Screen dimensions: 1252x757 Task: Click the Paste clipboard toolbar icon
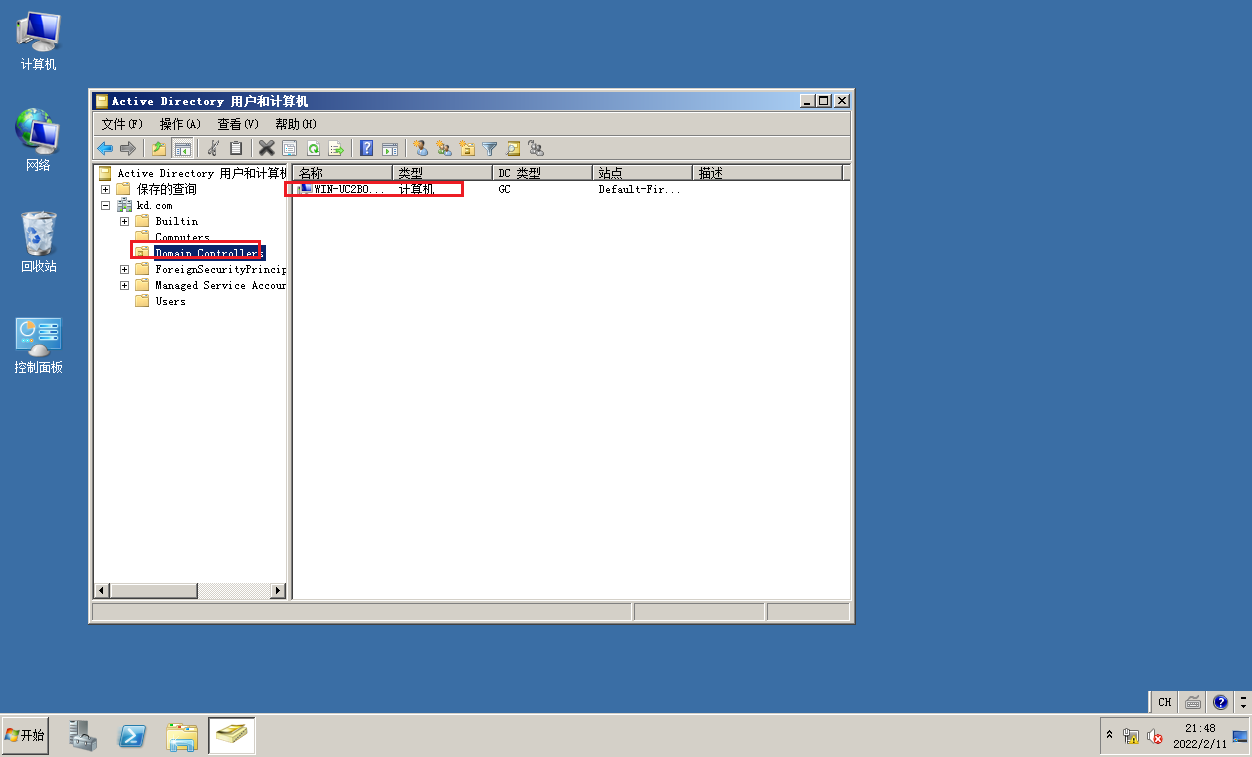pos(236,148)
